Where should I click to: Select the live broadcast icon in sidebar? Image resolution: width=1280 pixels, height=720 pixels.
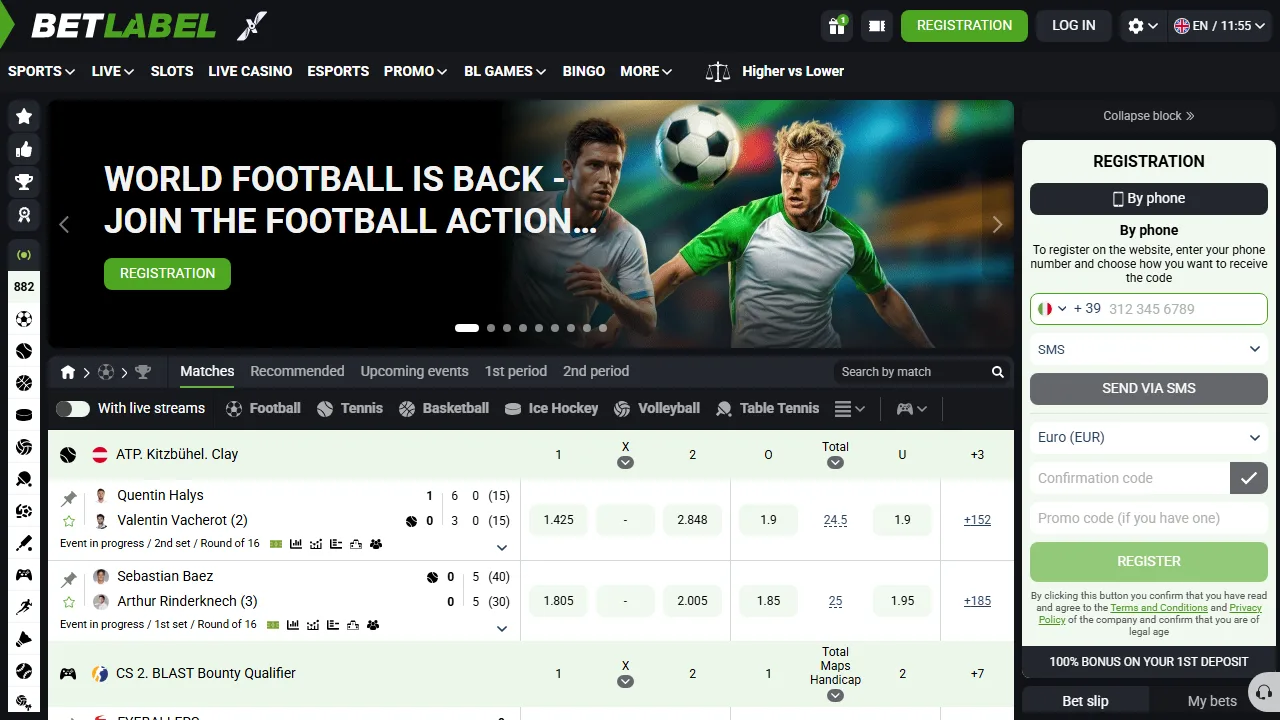point(24,255)
